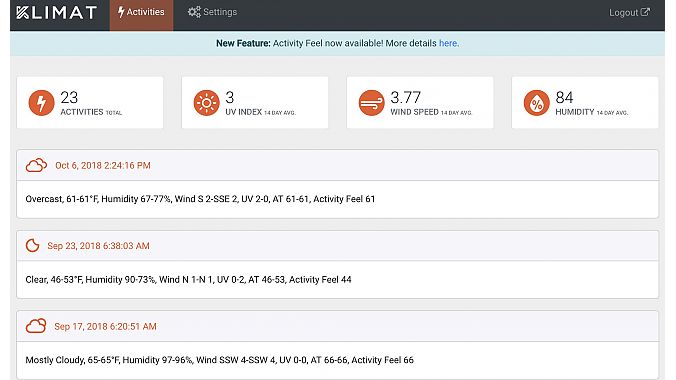Select the Wind Speed value 3.77
Viewport: 676px width, 380px height.
coord(405,97)
